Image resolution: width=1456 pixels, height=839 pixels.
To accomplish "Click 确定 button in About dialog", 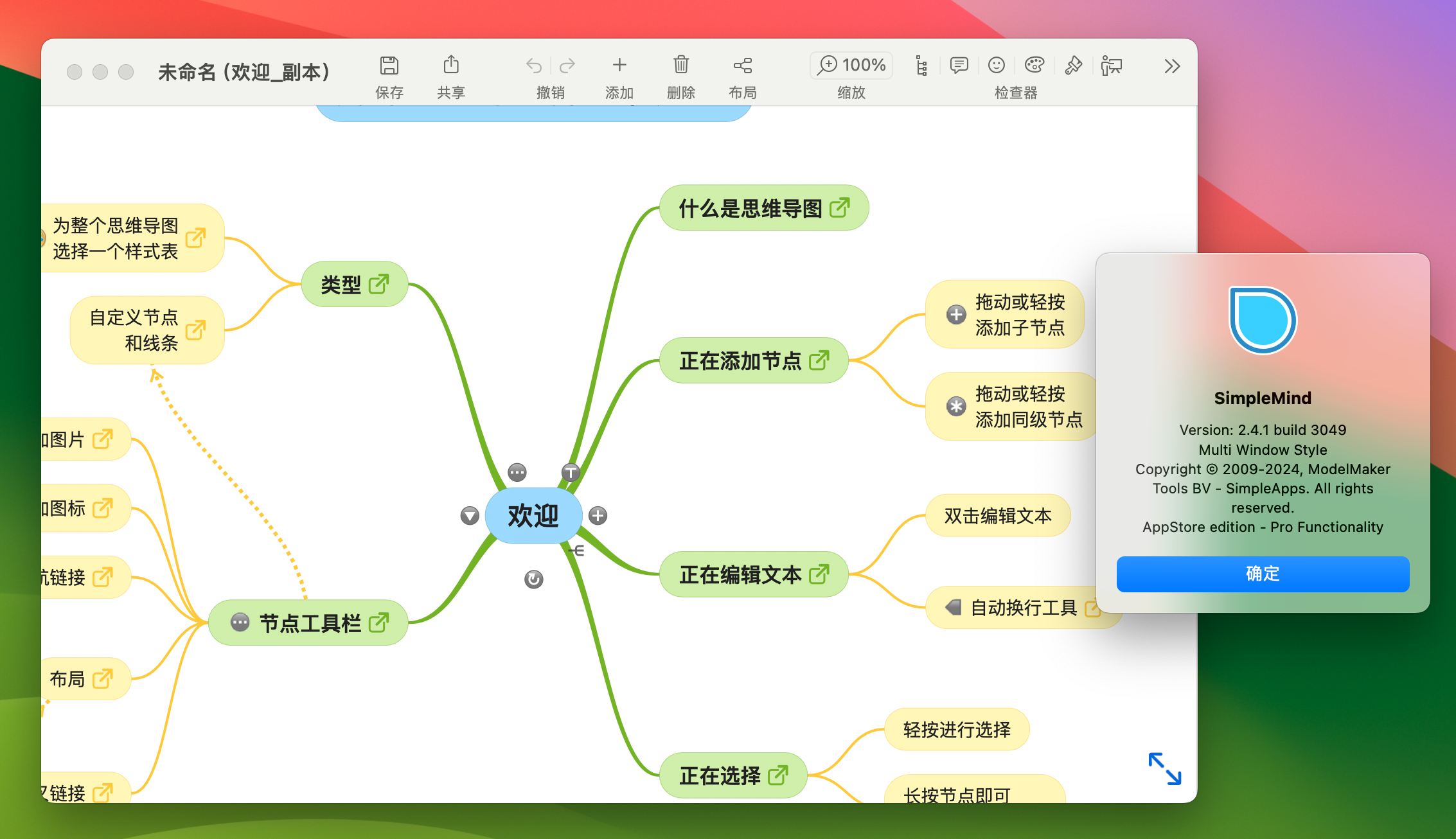I will [1263, 574].
